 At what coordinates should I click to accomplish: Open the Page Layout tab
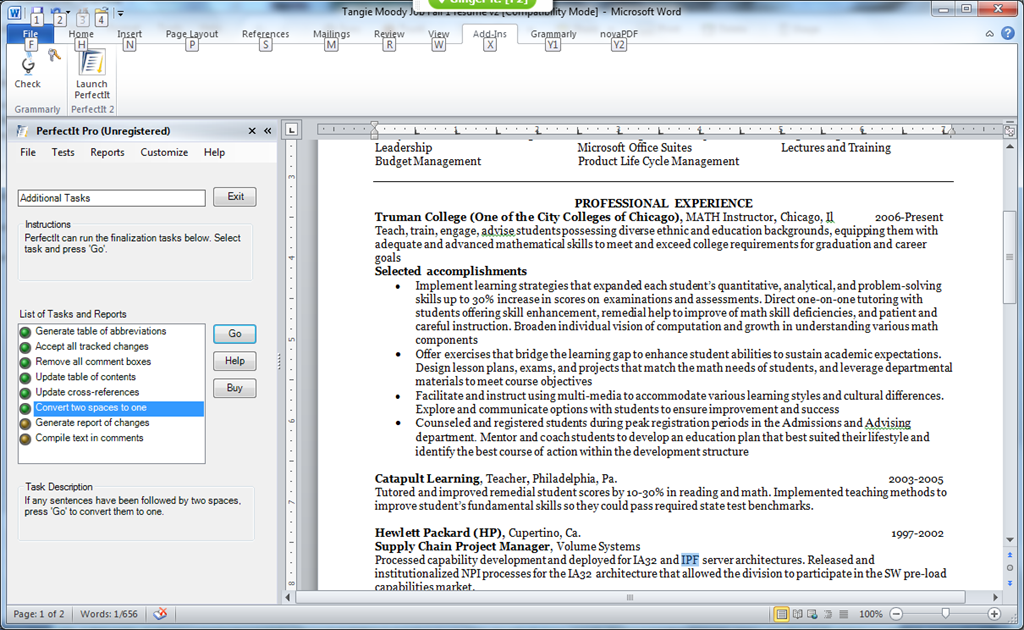tap(192, 34)
